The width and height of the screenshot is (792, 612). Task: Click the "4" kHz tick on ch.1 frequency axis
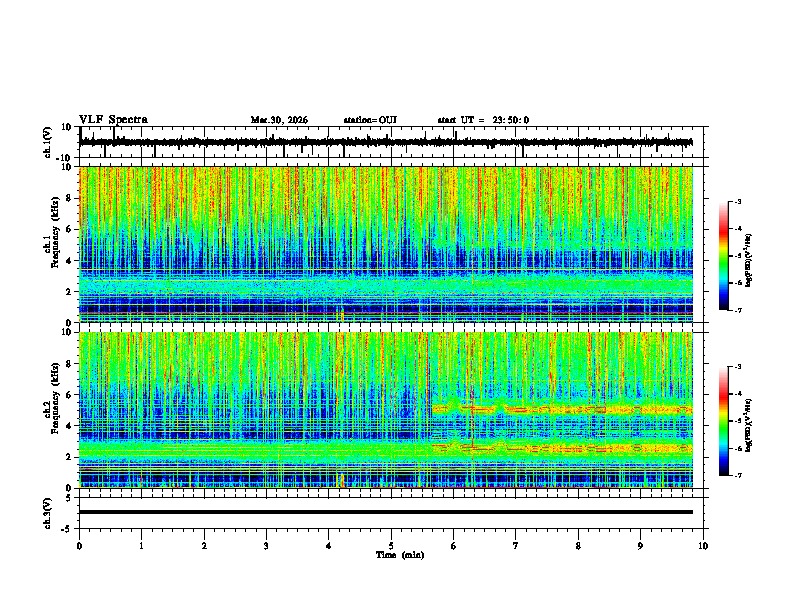click(x=70, y=261)
